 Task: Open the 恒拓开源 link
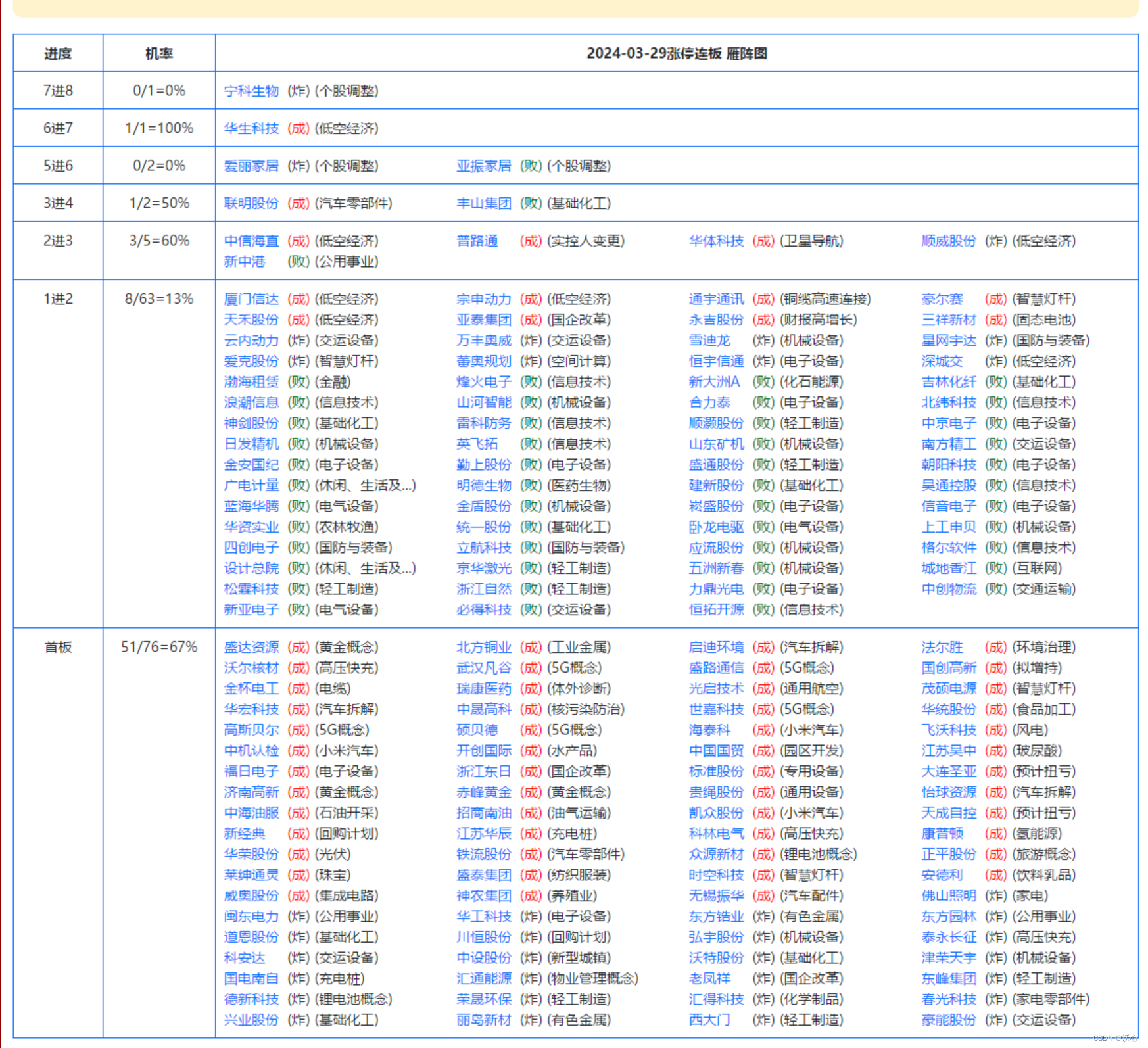pyautogui.click(x=716, y=609)
